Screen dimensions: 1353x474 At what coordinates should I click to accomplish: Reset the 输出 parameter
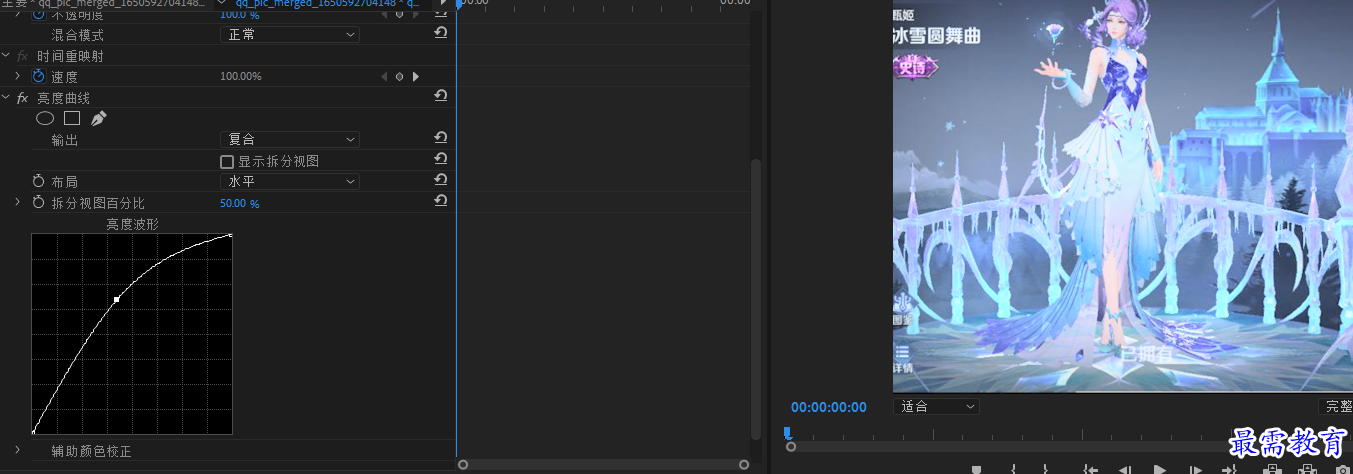[x=440, y=139]
